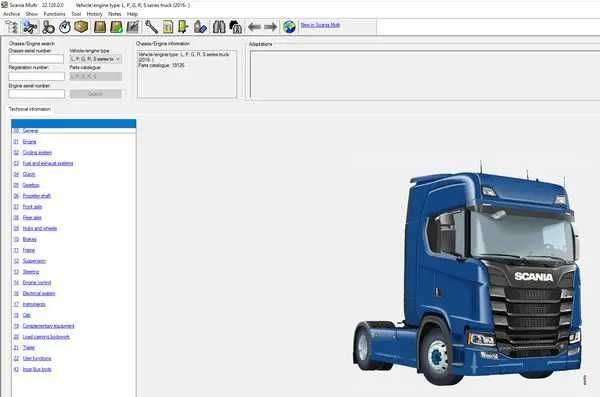Click the package with green checkmark icon
The width and height of the screenshot is (600, 397).
pos(116,27)
